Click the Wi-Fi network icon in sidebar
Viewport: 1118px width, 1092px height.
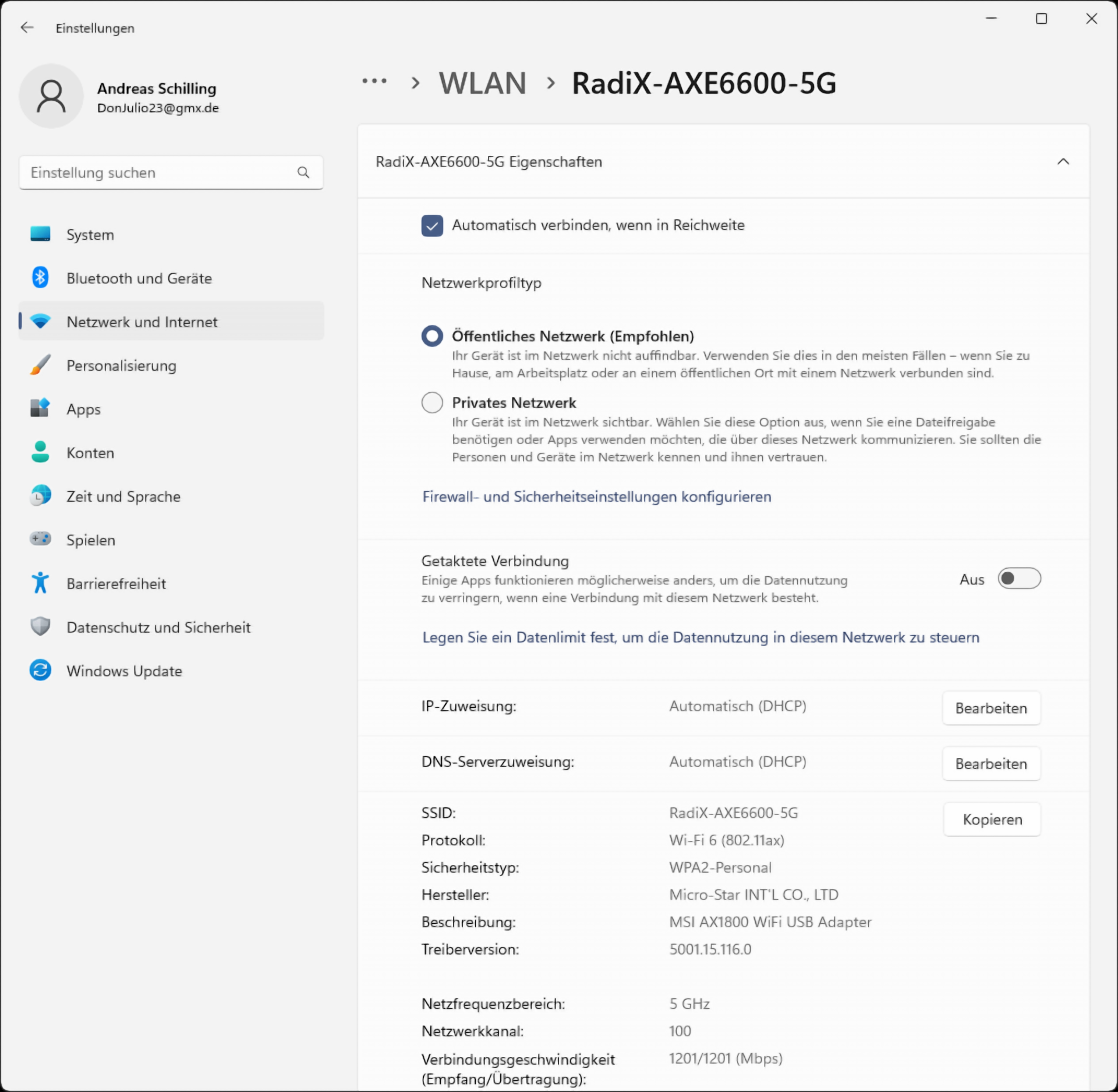pyautogui.click(x=40, y=321)
